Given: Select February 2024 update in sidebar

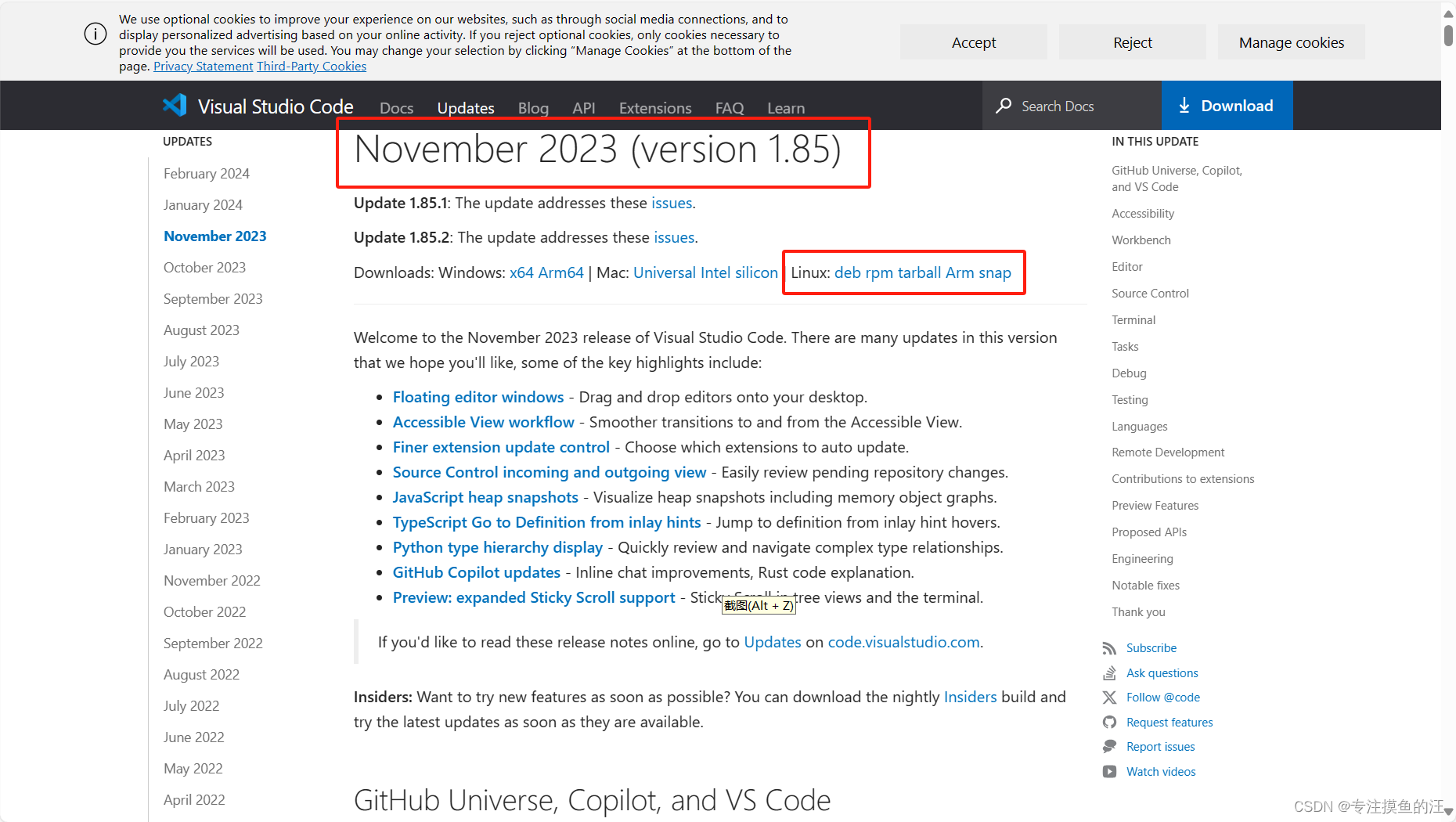Looking at the screenshot, I should tap(207, 174).
